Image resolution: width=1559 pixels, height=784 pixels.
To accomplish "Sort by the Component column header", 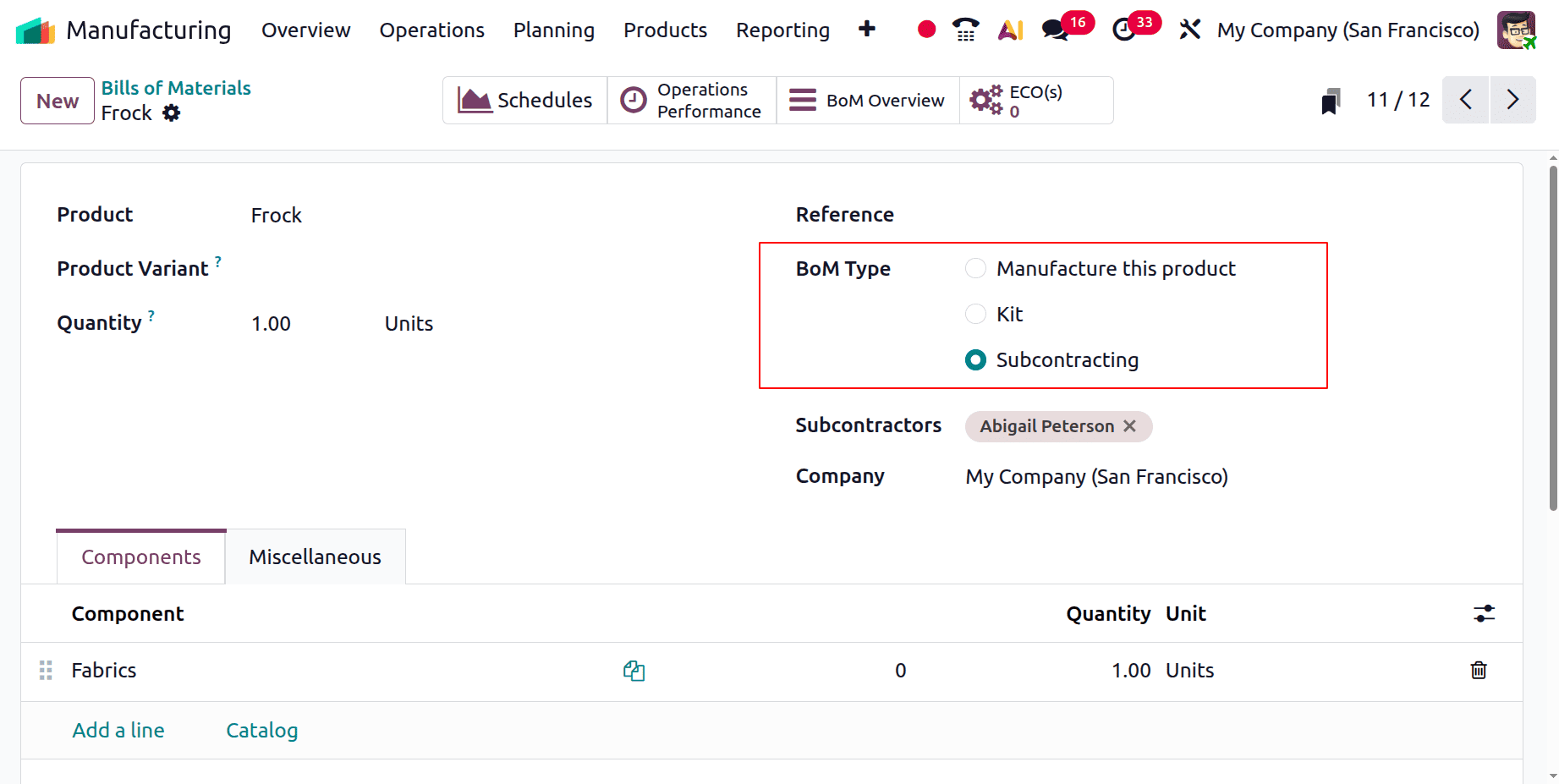I will [x=127, y=613].
